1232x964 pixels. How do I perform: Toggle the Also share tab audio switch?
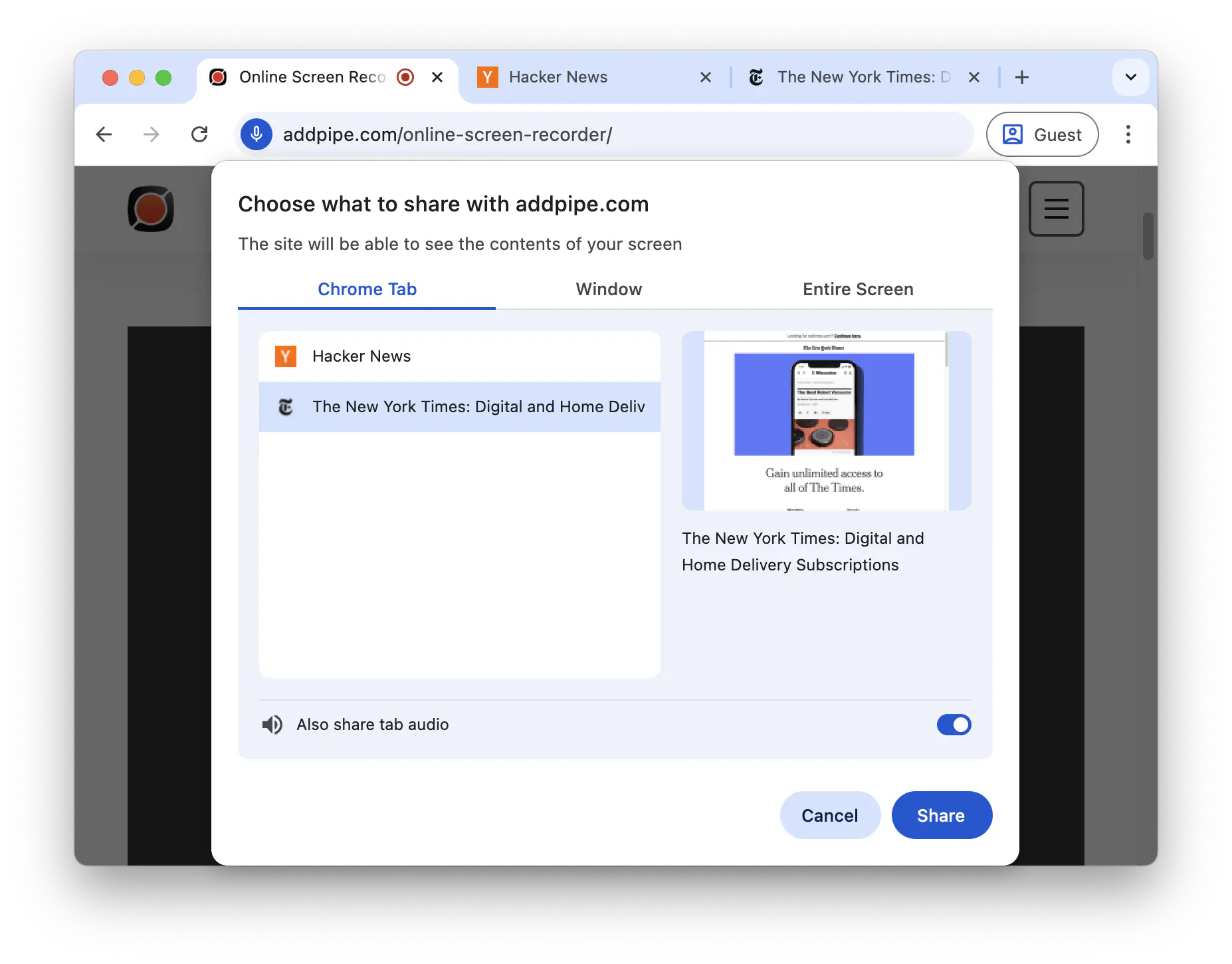(954, 725)
